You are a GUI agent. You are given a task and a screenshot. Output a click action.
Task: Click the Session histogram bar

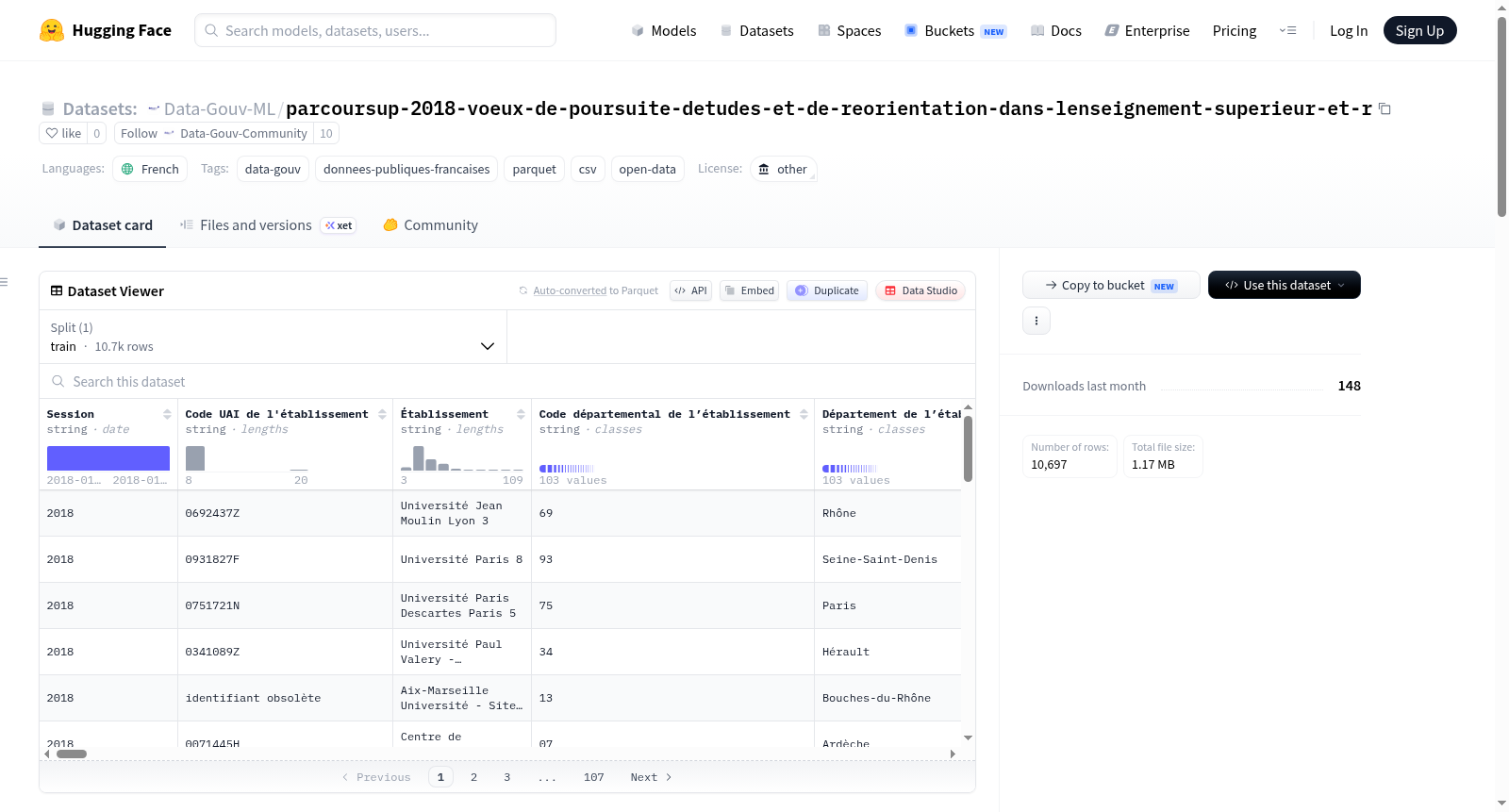pos(108,458)
